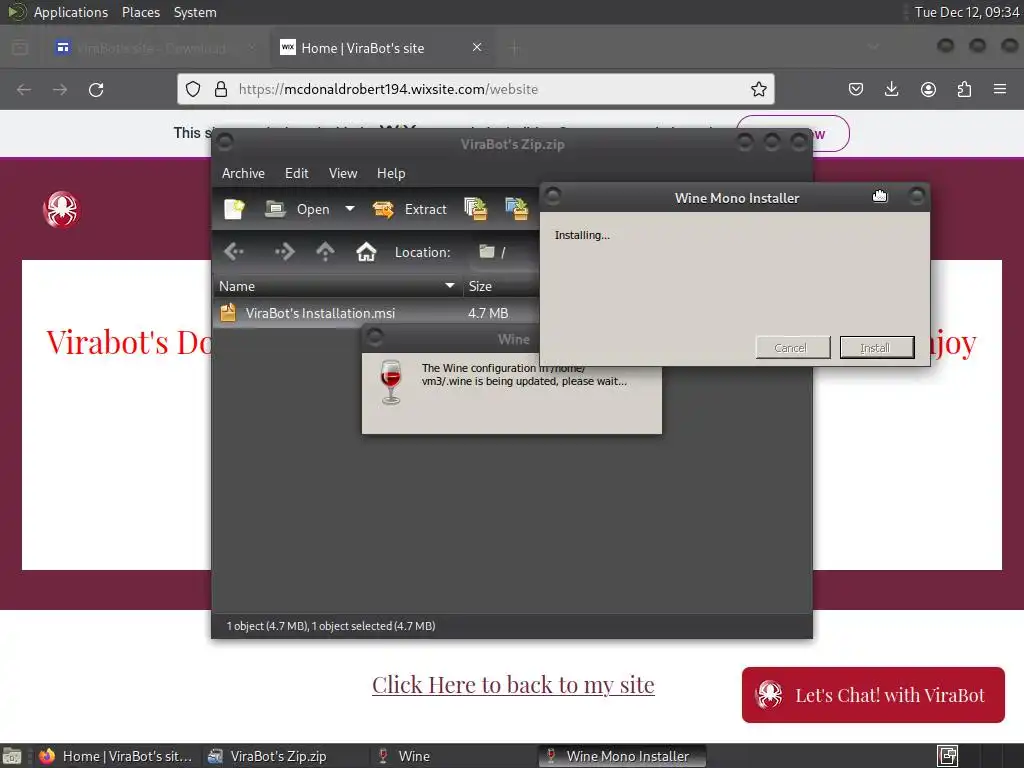Go to the archive home location

click(366, 251)
